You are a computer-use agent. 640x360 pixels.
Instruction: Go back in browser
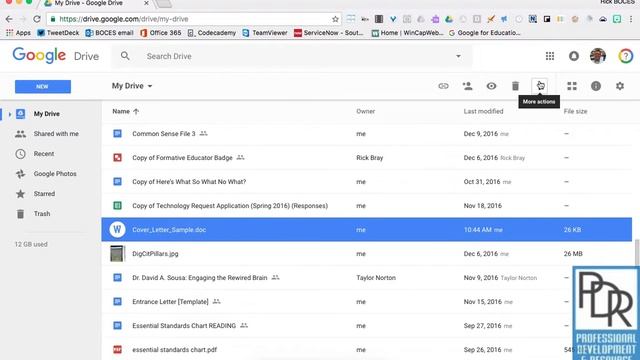9,19
